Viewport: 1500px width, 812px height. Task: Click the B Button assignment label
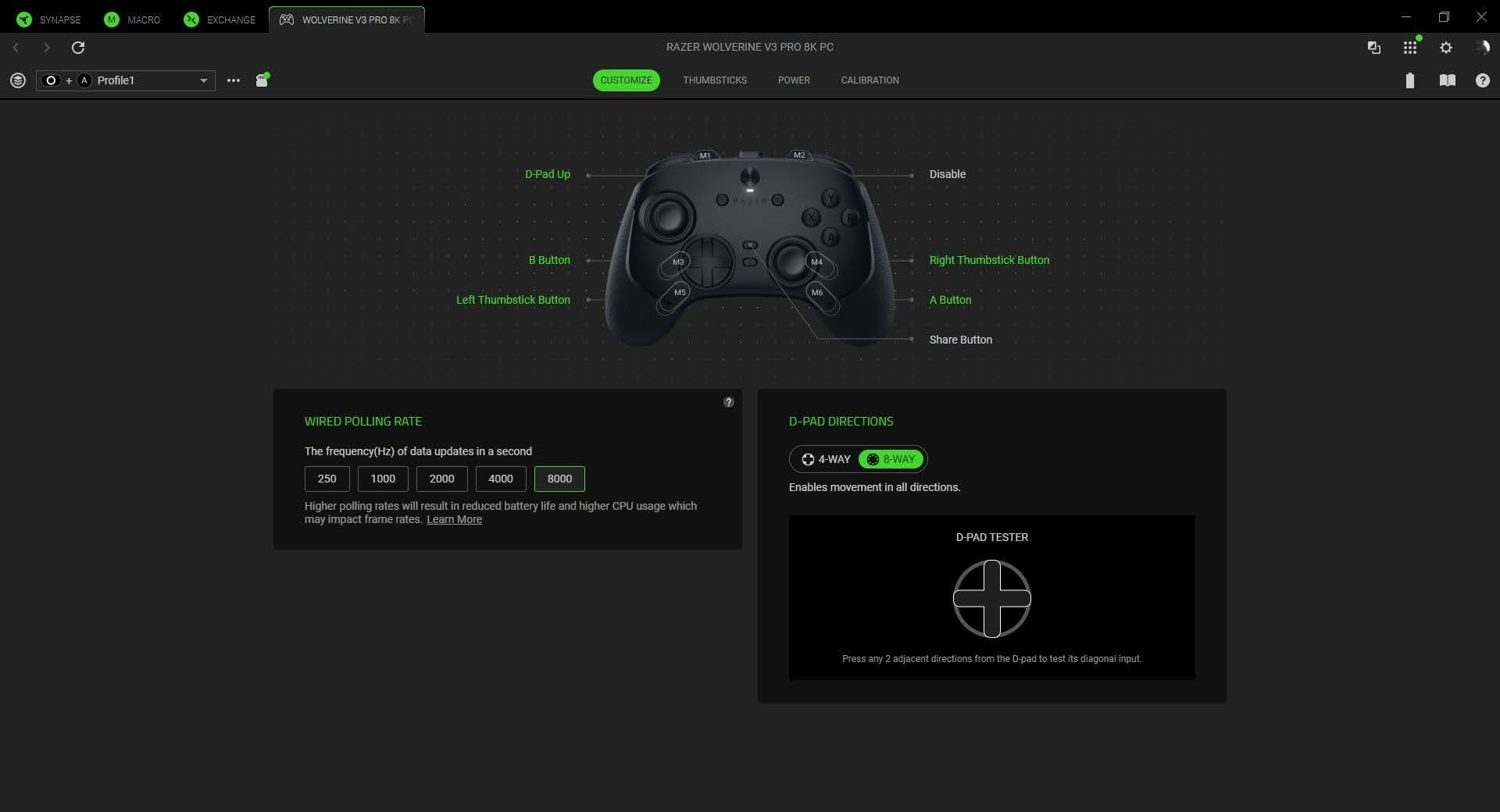click(549, 260)
